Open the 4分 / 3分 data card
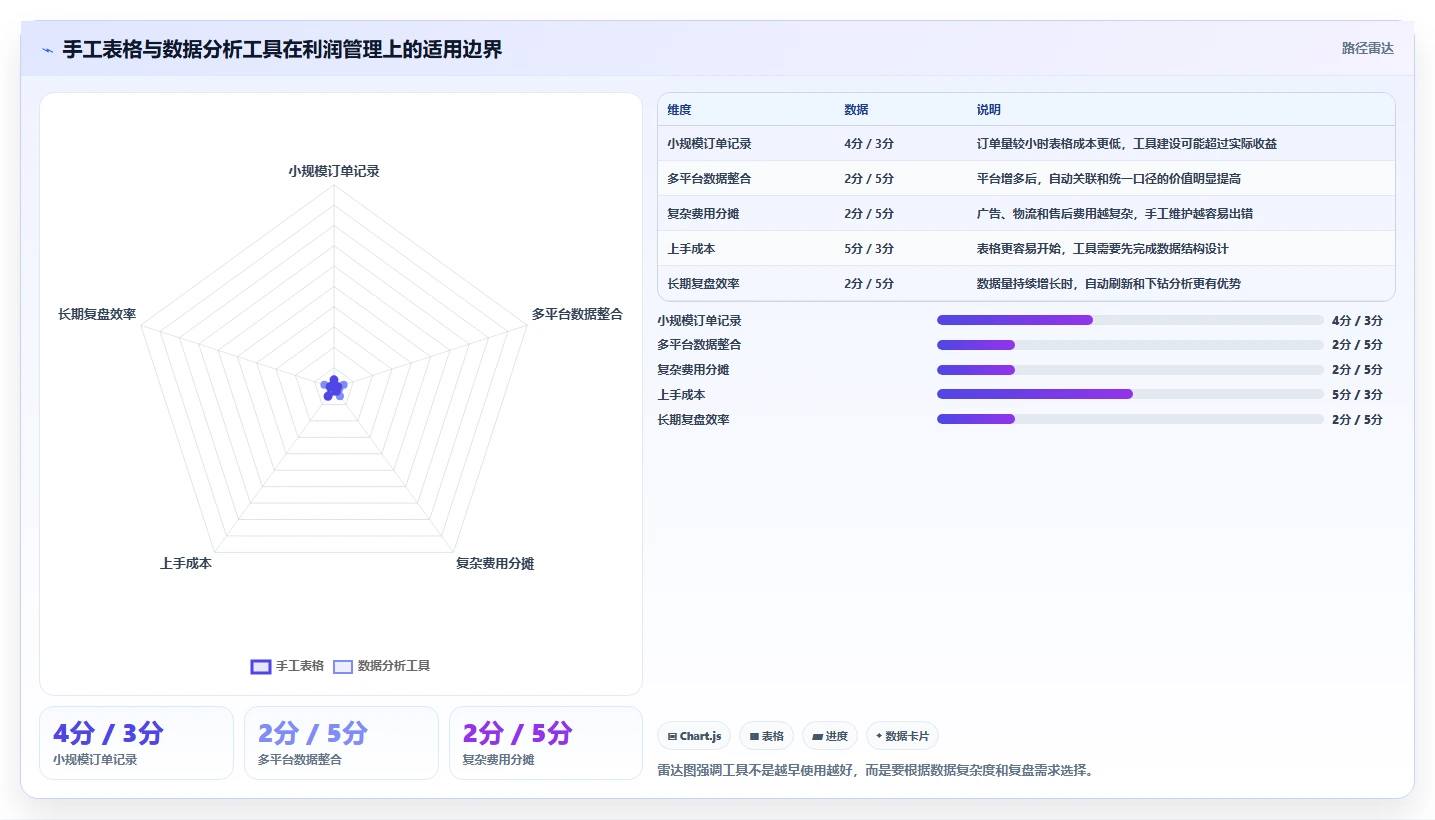This screenshot has width=1435, height=820. (136, 743)
